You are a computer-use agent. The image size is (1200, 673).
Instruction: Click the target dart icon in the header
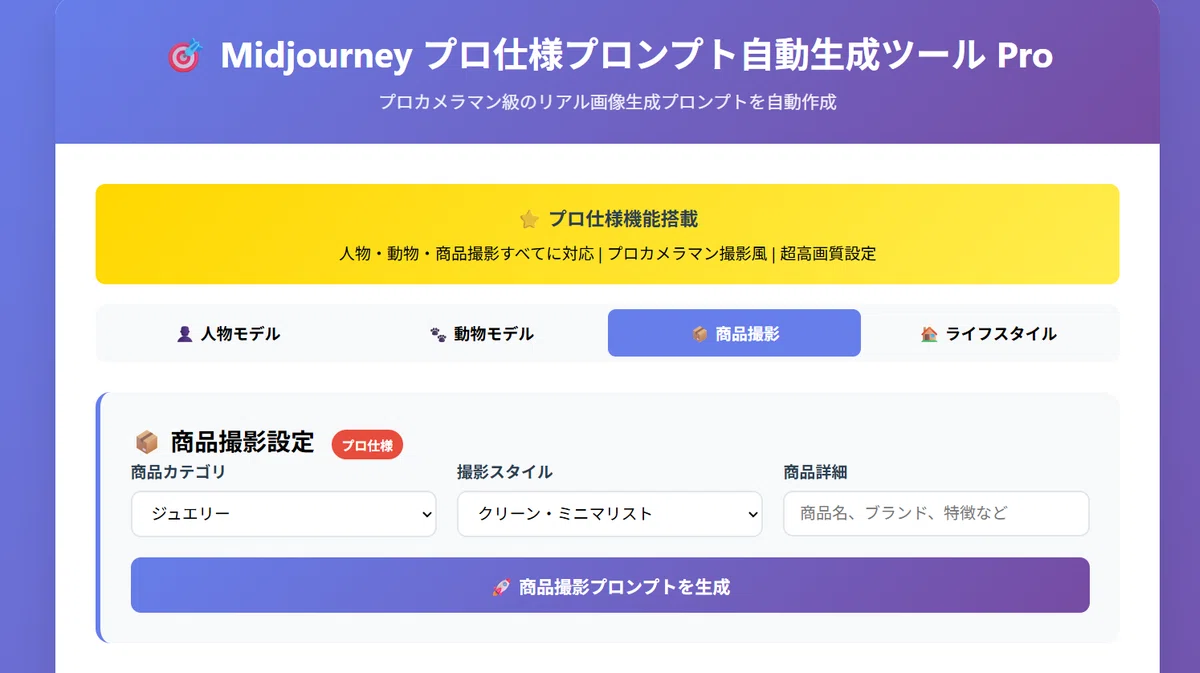coord(184,55)
